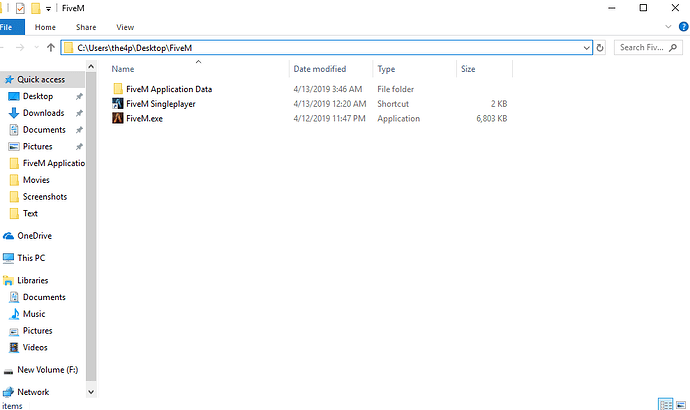Refresh the FiveM folder view

[600, 48]
